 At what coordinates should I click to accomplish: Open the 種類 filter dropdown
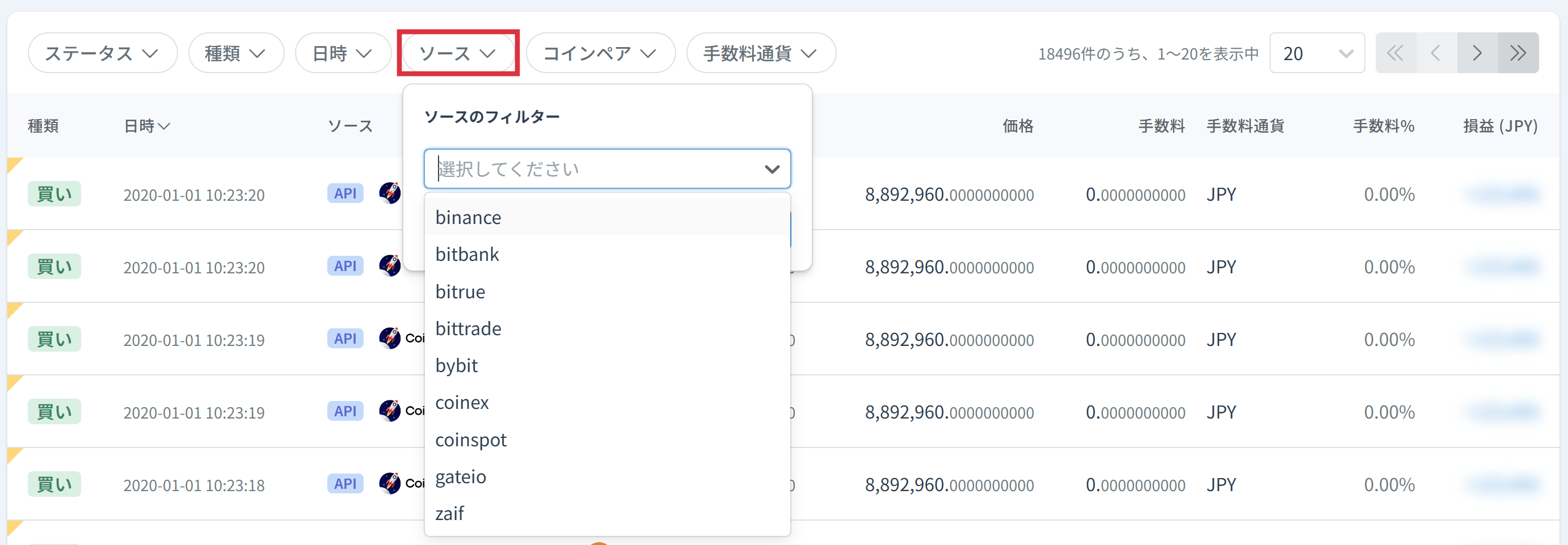pyautogui.click(x=236, y=53)
